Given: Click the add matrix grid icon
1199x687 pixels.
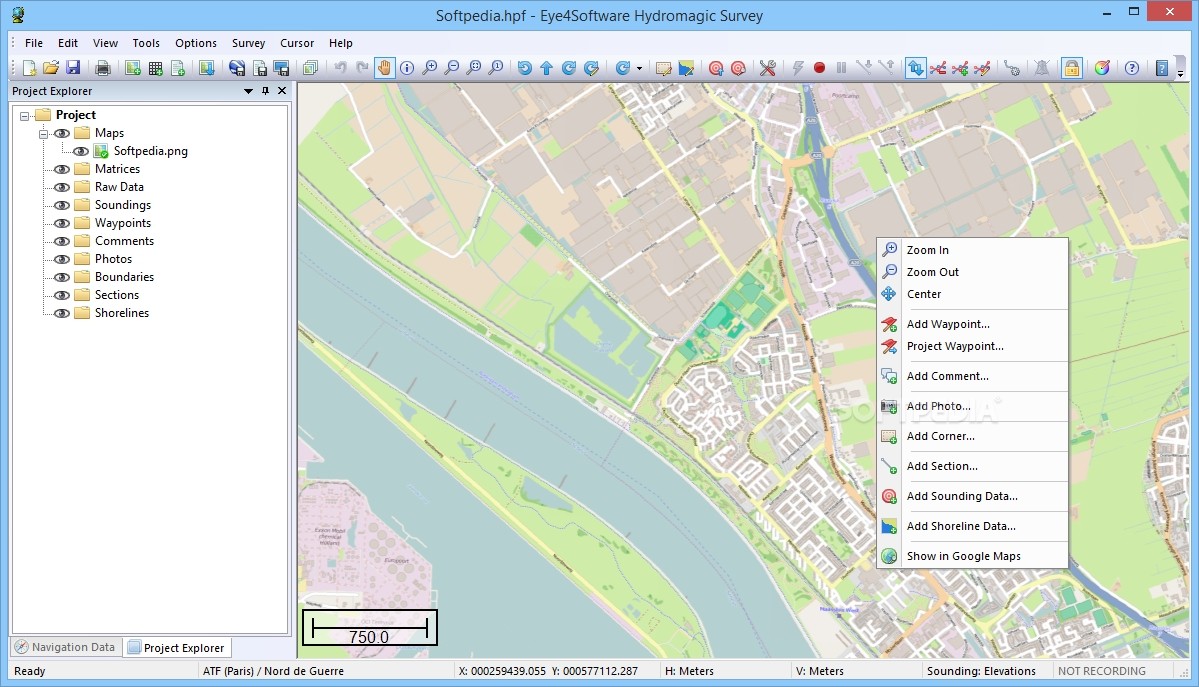Looking at the screenshot, I should tap(155, 68).
